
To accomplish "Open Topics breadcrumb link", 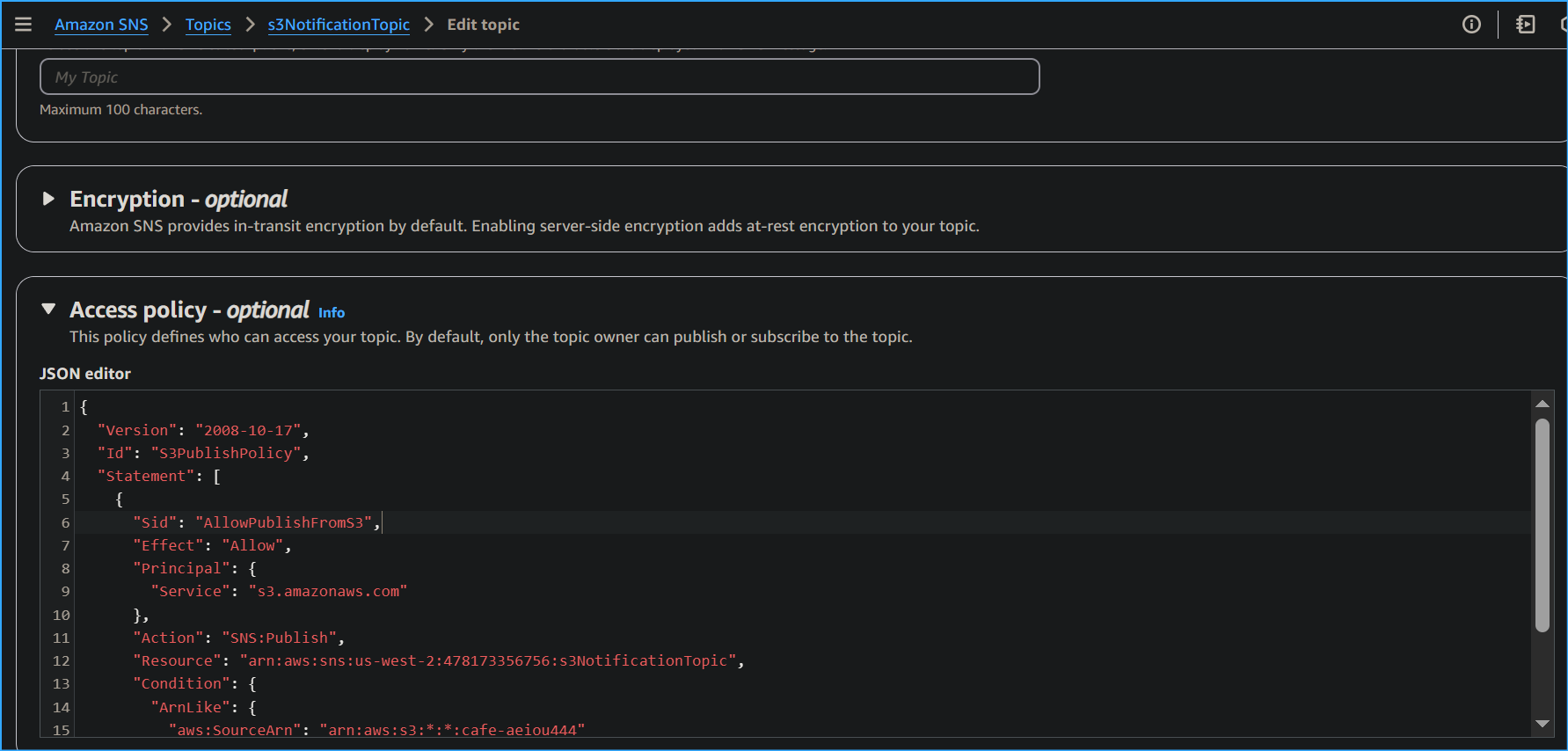I will tap(208, 25).
